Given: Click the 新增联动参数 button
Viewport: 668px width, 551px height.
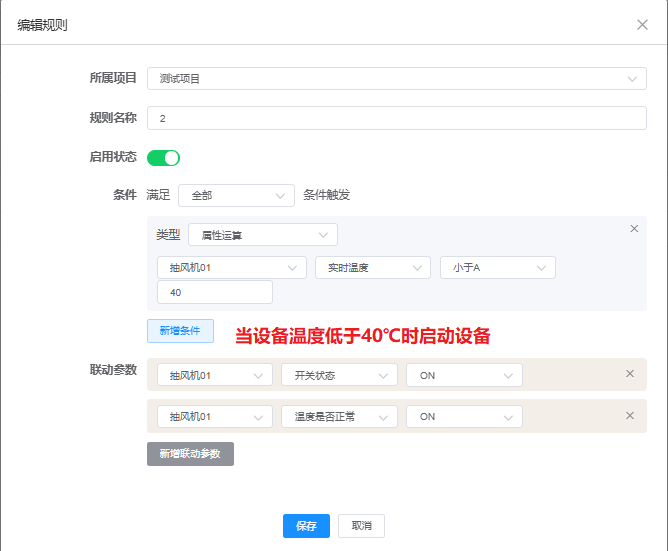Looking at the screenshot, I should pos(190,454).
